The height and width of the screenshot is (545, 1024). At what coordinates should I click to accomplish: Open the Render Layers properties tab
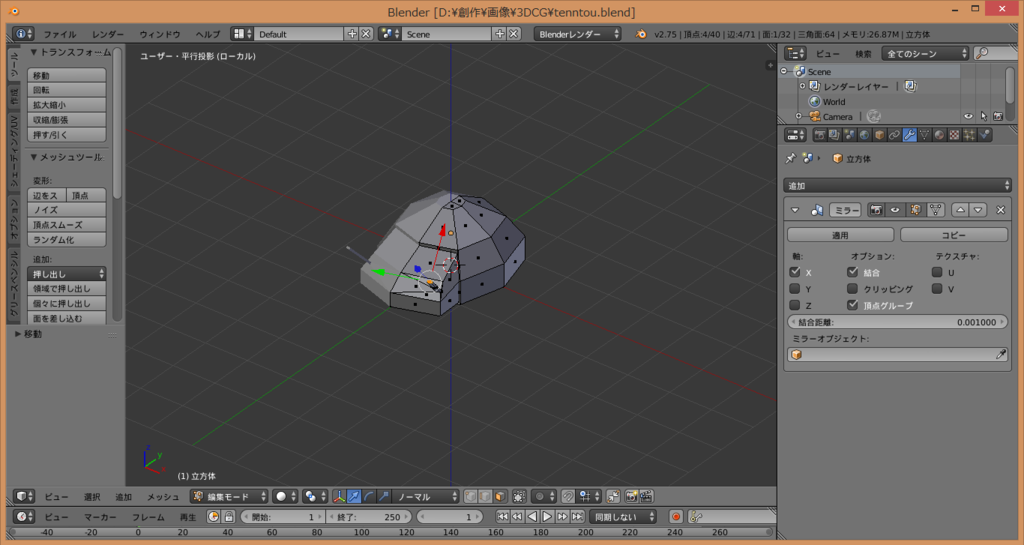[835, 135]
